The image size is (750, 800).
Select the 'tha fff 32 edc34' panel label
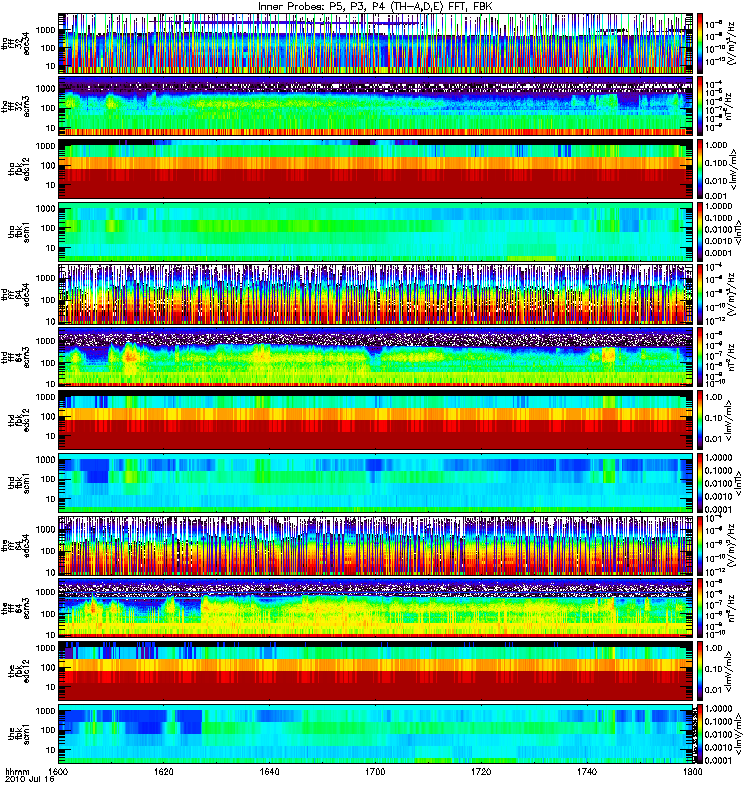[x=16, y=43]
